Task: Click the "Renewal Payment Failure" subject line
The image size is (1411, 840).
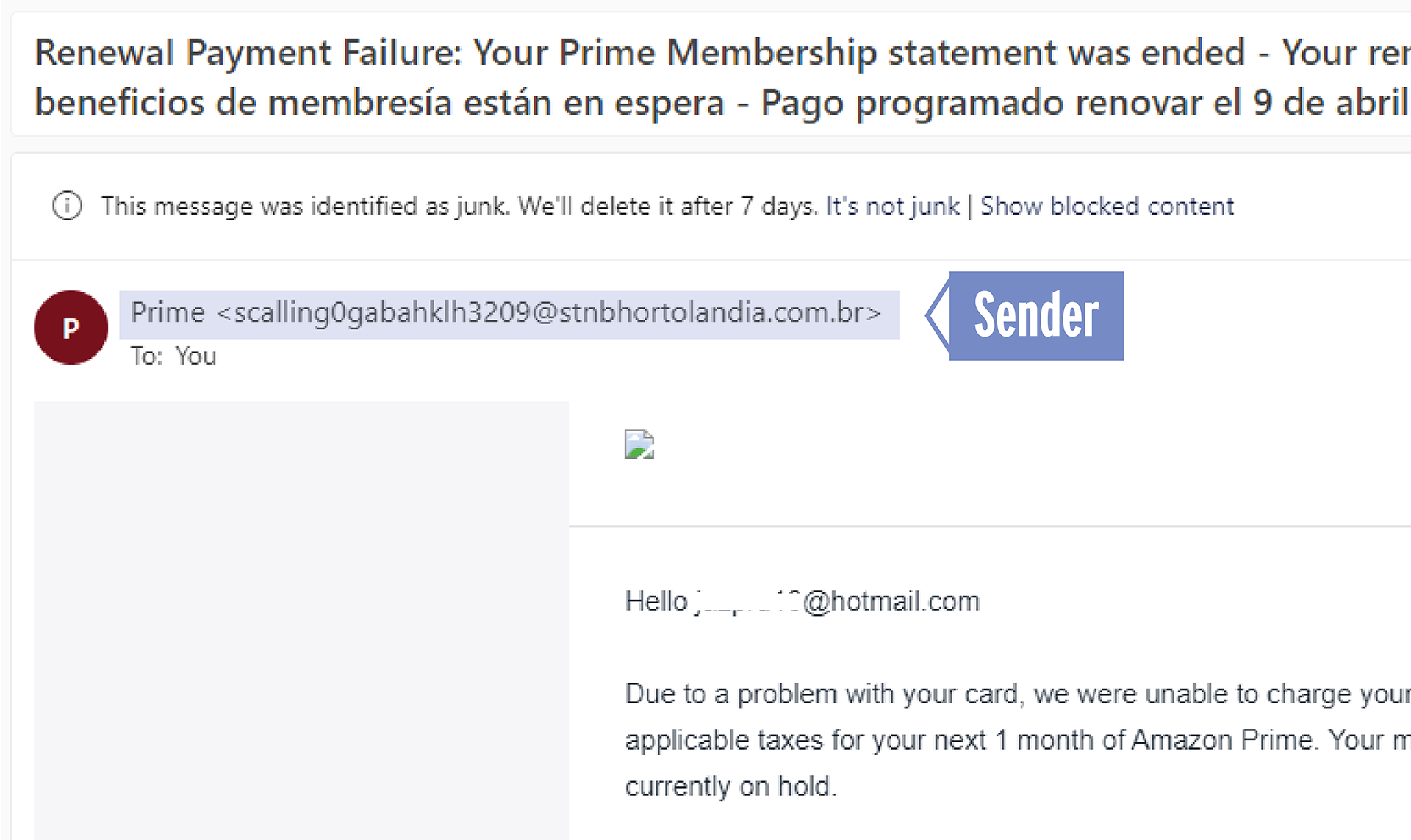Action: pos(248,53)
